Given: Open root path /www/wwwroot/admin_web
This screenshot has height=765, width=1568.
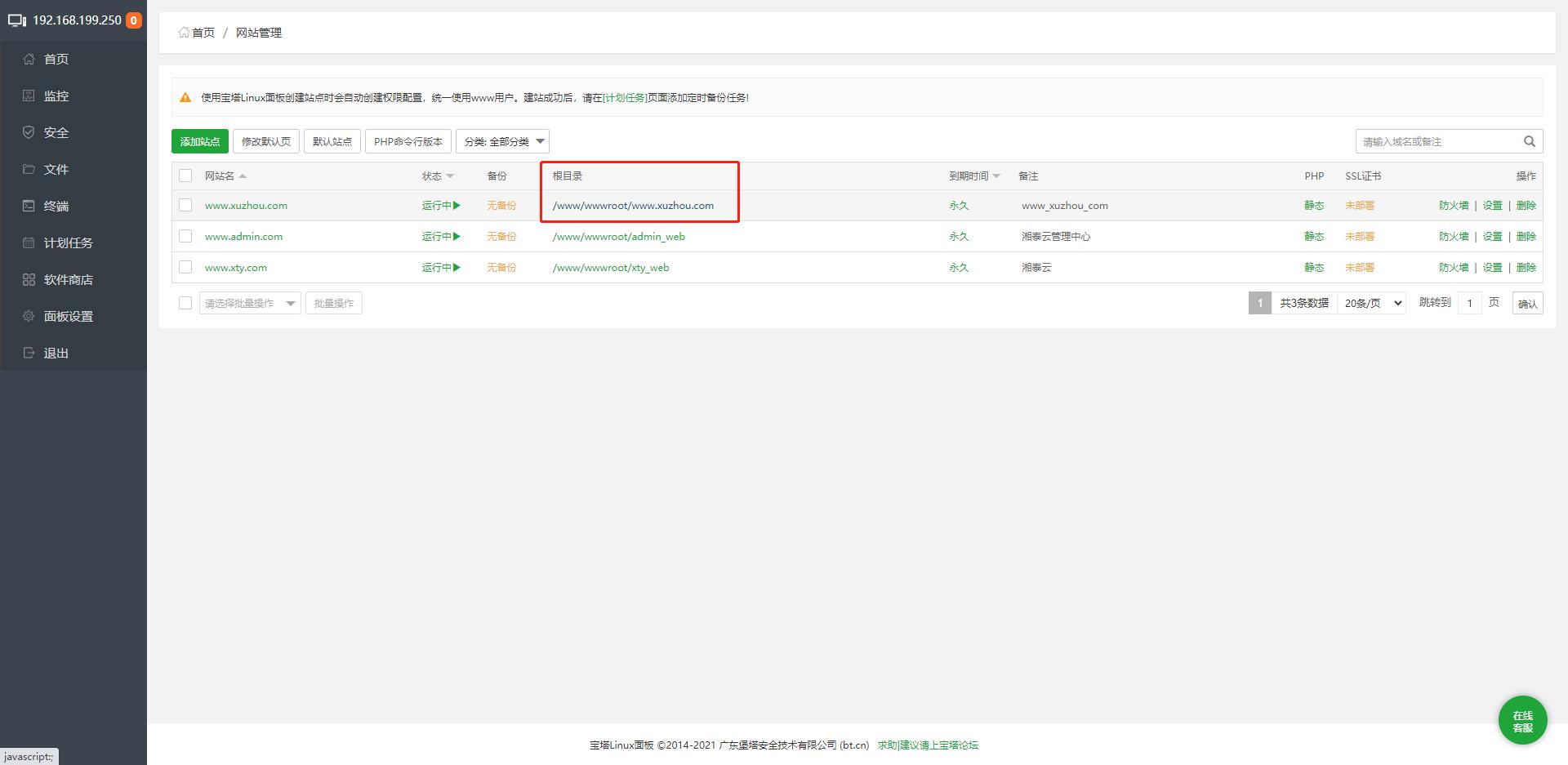Looking at the screenshot, I should [x=618, y=237].
